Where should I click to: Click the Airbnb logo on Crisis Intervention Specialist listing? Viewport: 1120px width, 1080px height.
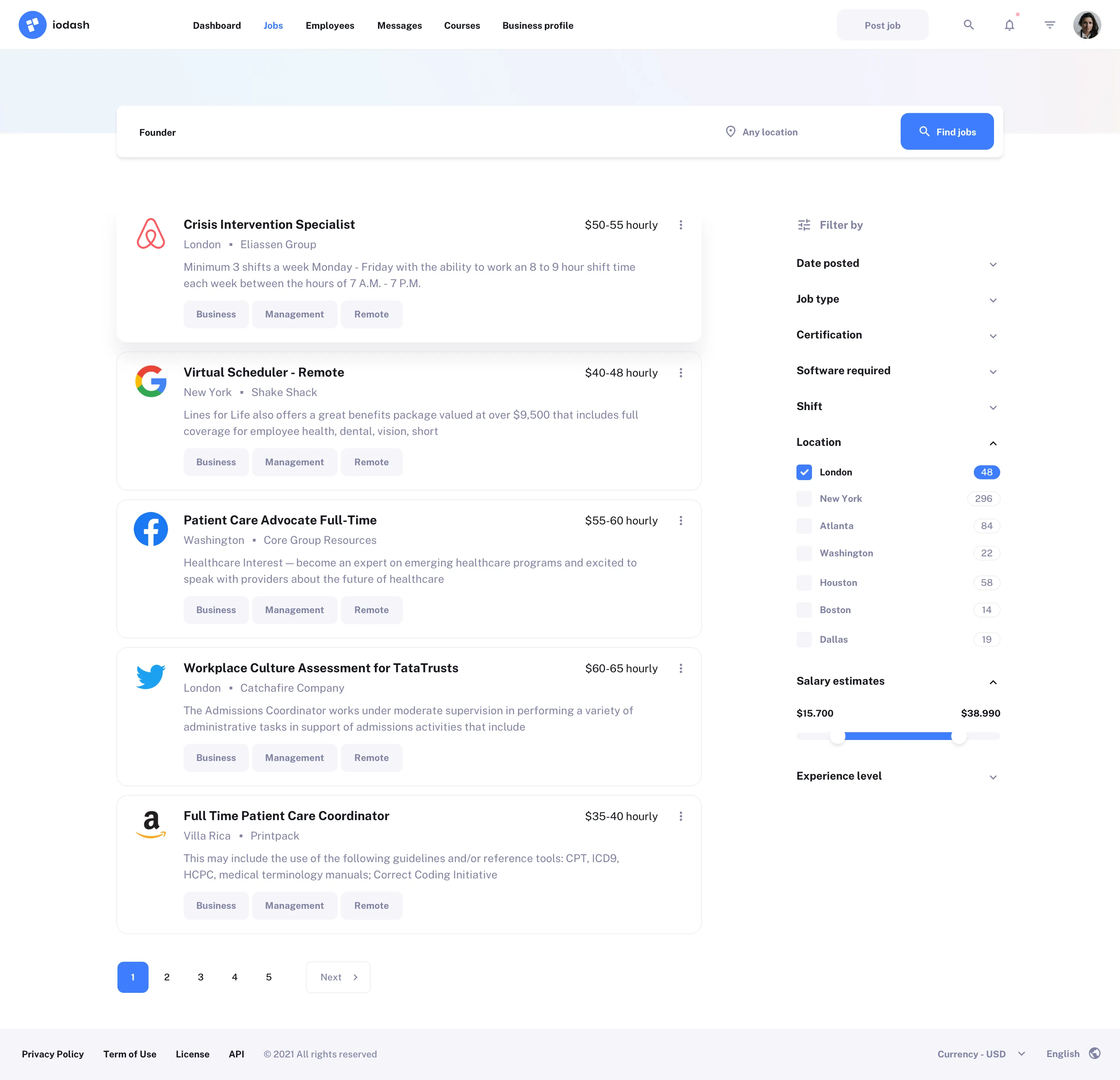(x=150, y=233)
